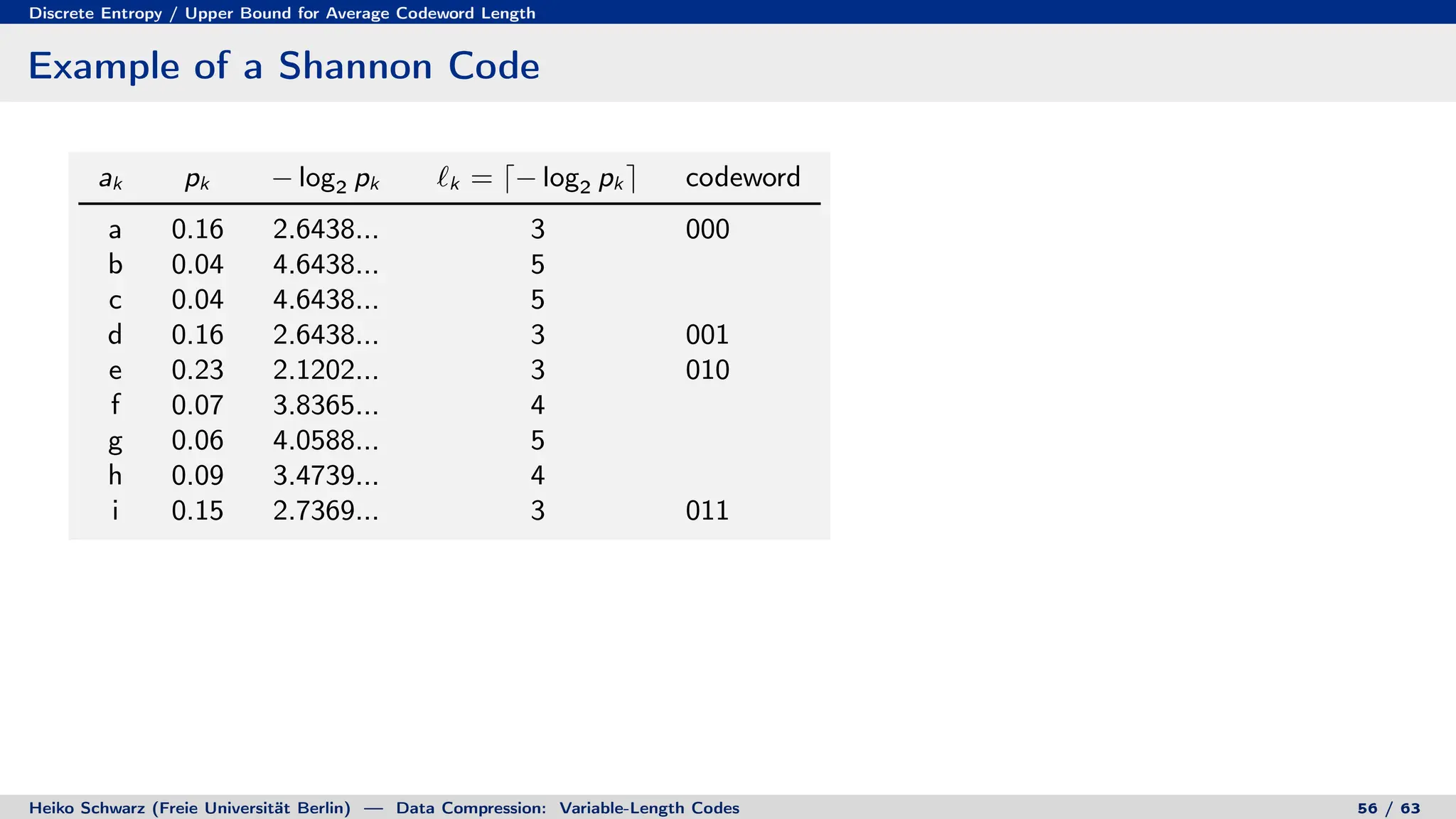Click the symbol 'e' in the table

(115, 371)
